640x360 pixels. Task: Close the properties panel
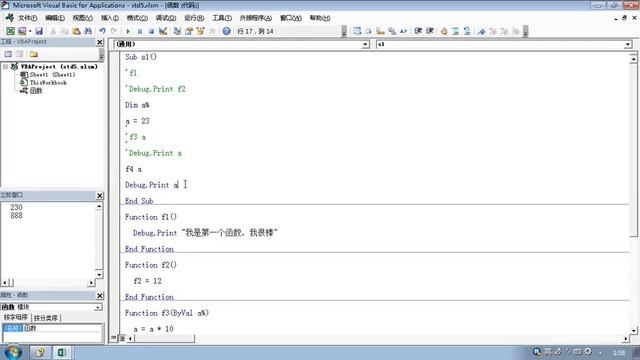tap(100, 295)
